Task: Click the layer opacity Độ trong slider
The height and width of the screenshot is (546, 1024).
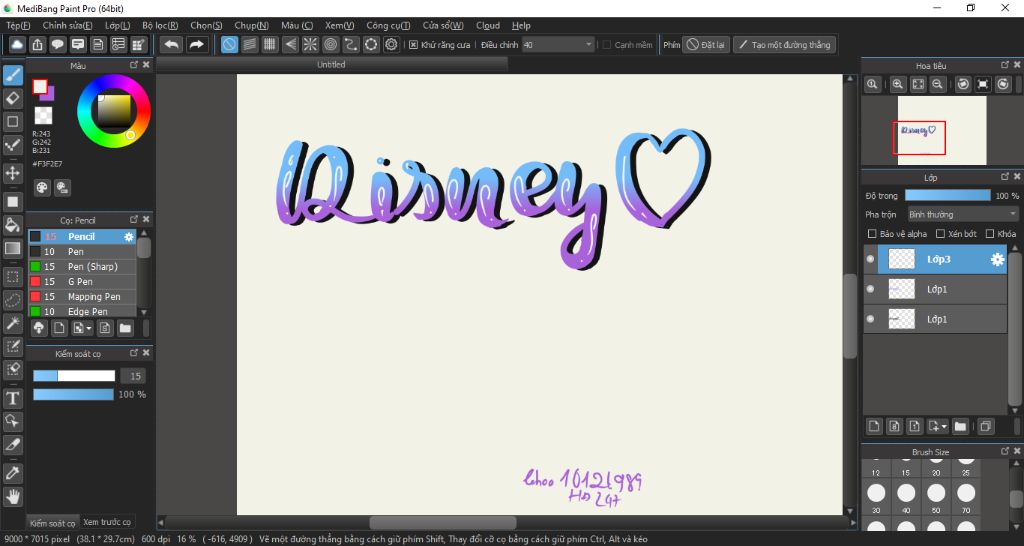Action: (x=948, y=195)
